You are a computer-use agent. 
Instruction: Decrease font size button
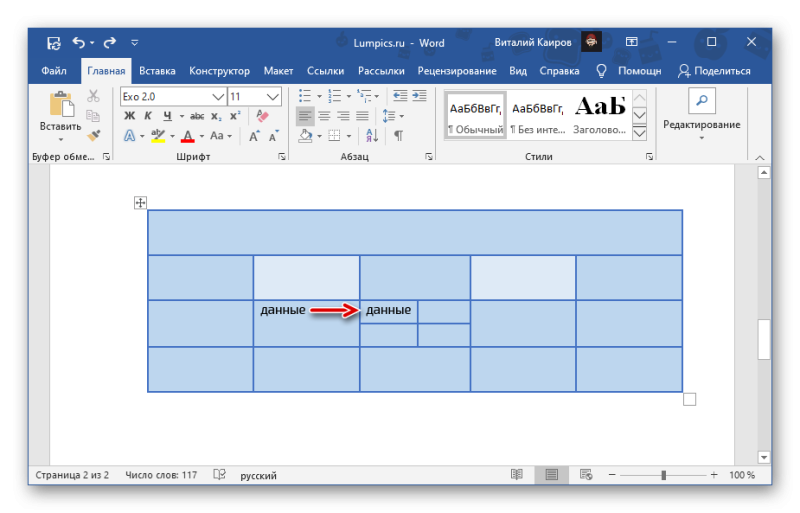[273, 136]
